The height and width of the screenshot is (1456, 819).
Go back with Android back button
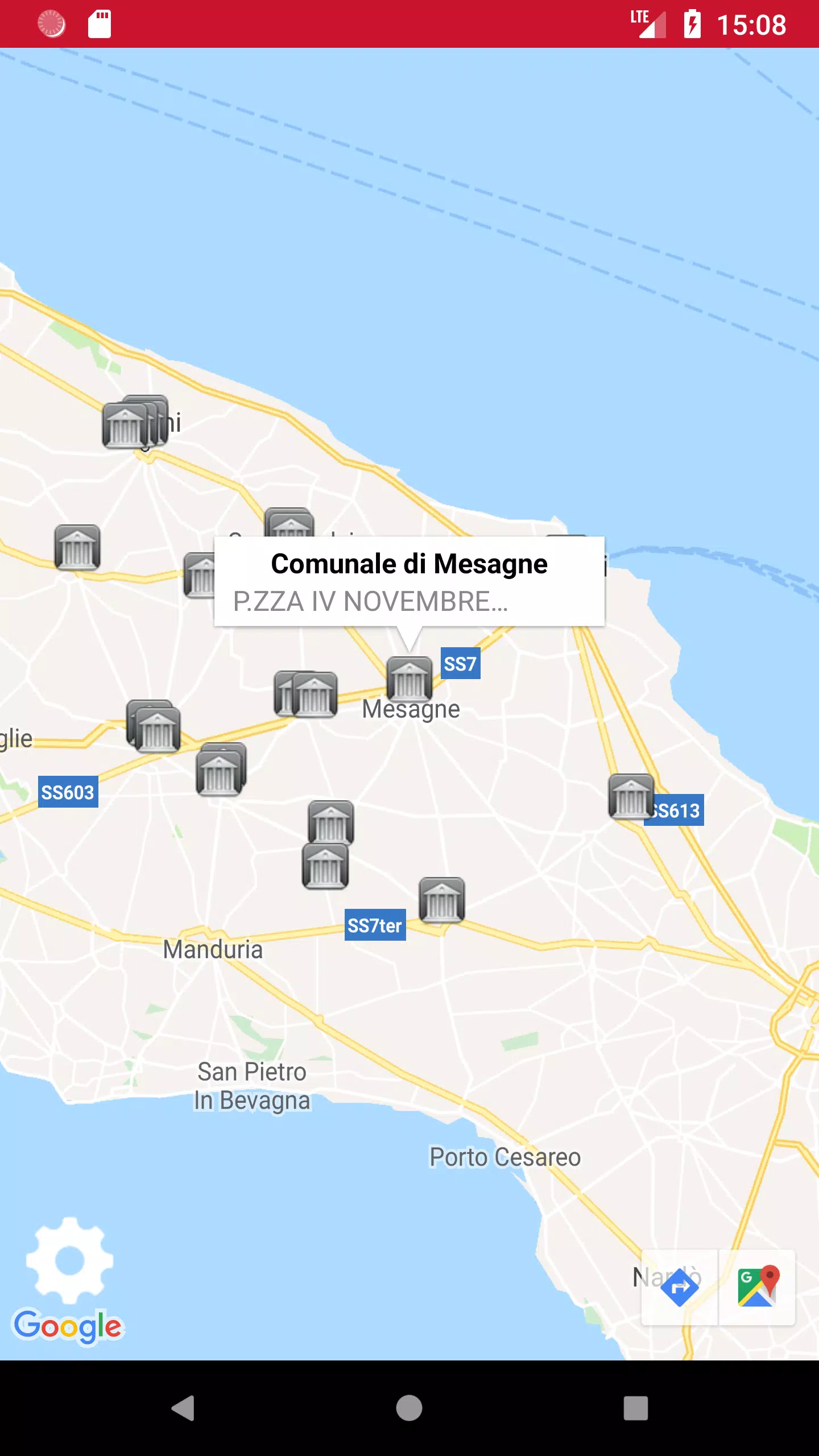coord(183,1408)
